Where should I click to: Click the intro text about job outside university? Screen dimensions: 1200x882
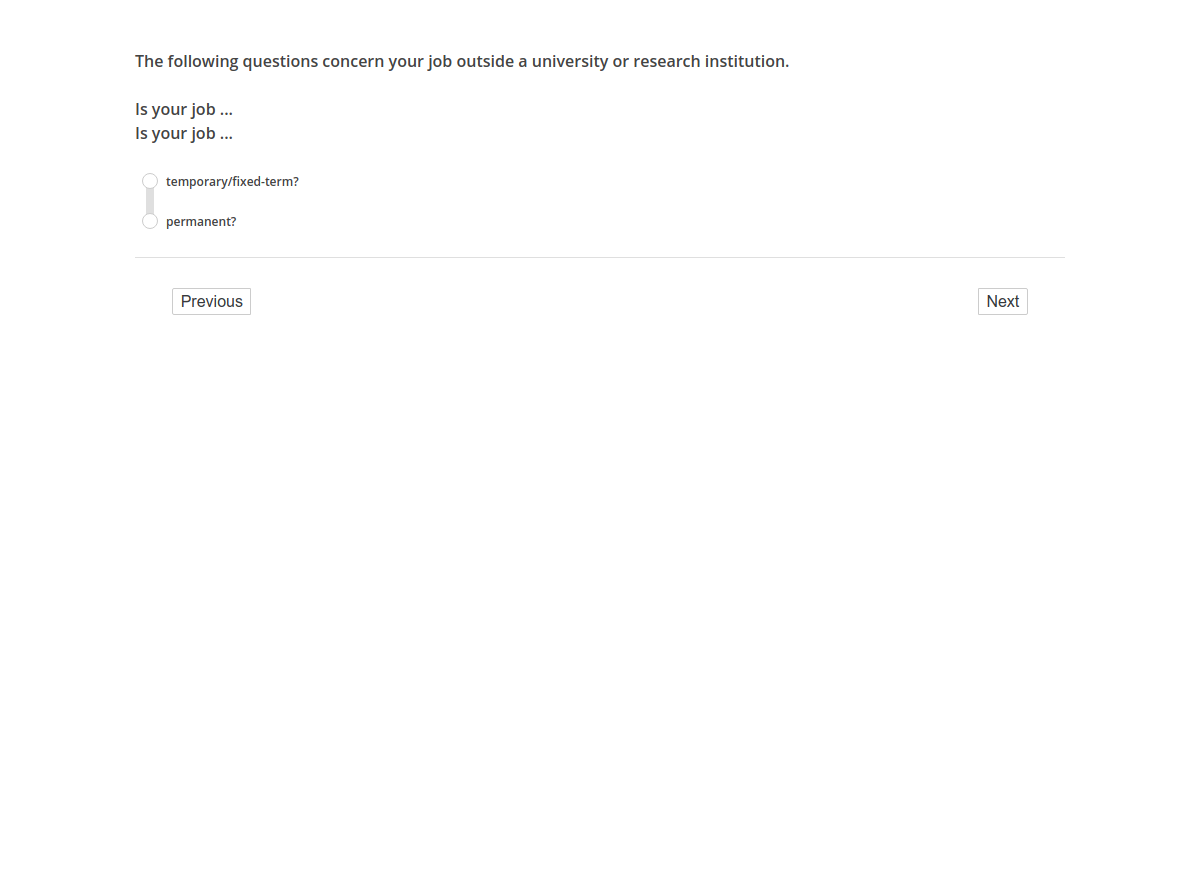462,61
